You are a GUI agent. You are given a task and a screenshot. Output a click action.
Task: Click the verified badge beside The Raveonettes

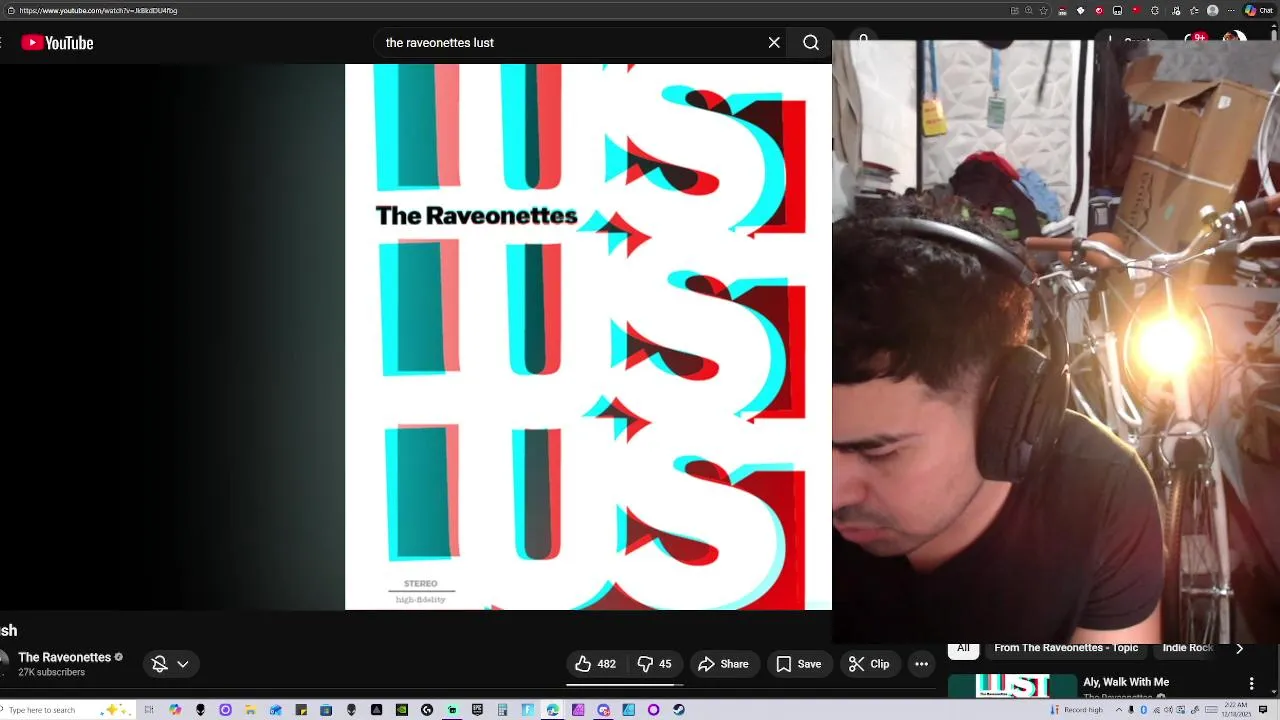[119, 657]
